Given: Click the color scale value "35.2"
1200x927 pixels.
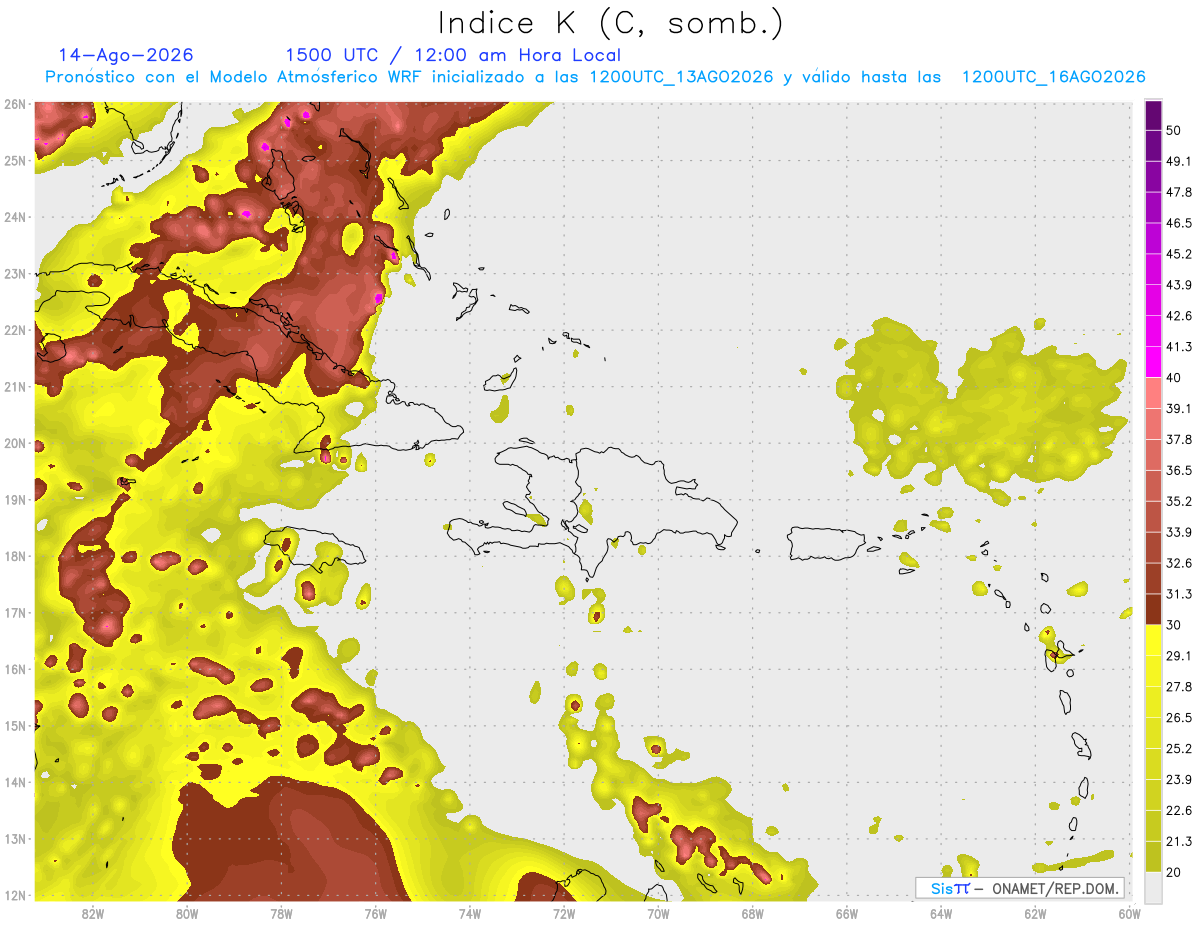Looking at the screenshot, I should (1179, 501).
